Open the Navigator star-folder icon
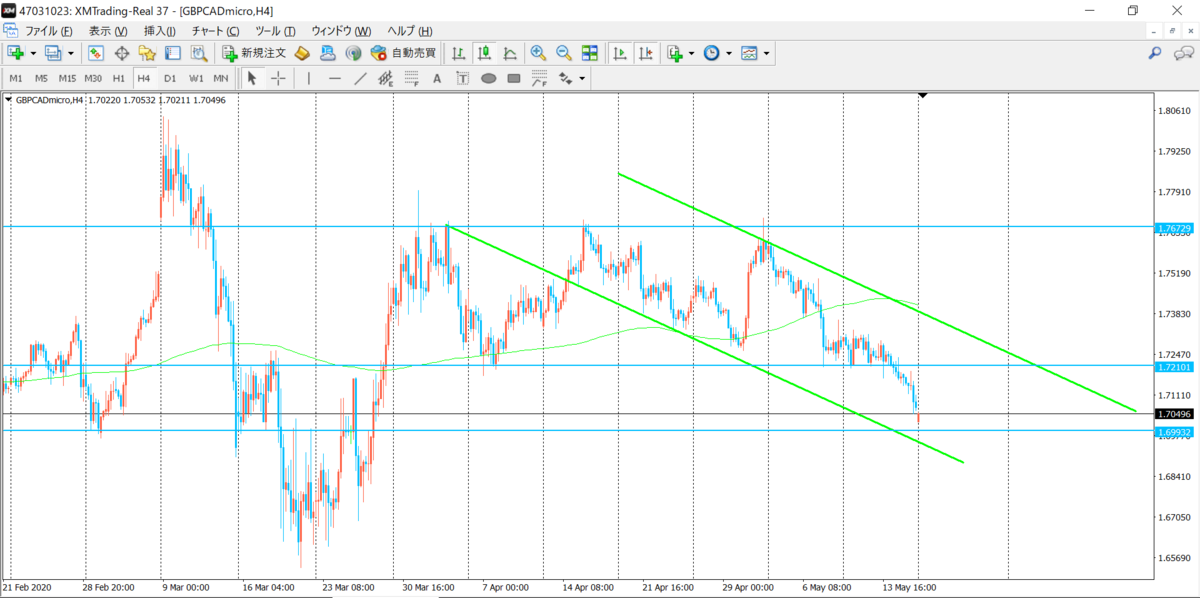 coord(147,53)
